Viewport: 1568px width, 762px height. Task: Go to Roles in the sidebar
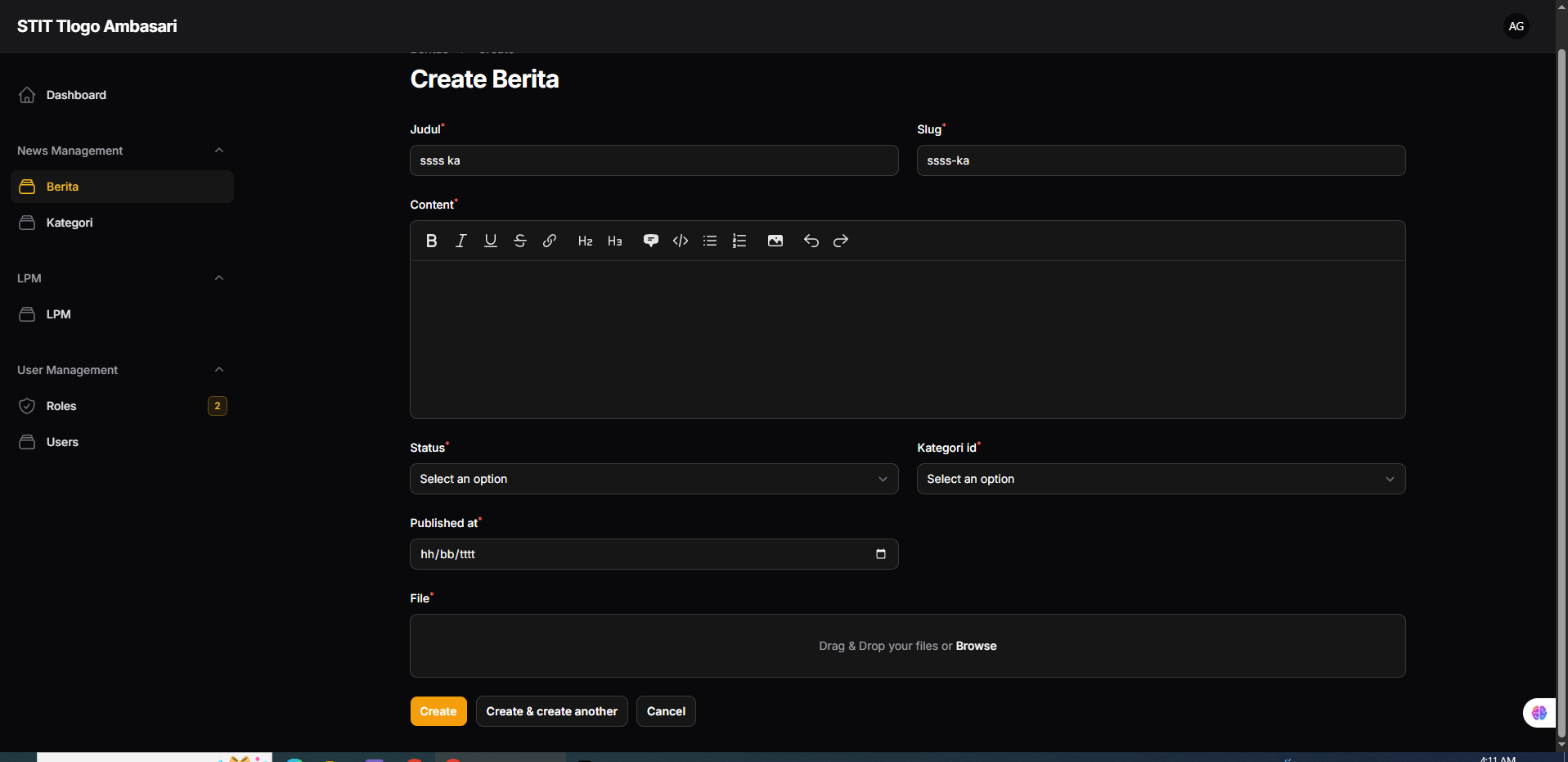coord(61,406)
